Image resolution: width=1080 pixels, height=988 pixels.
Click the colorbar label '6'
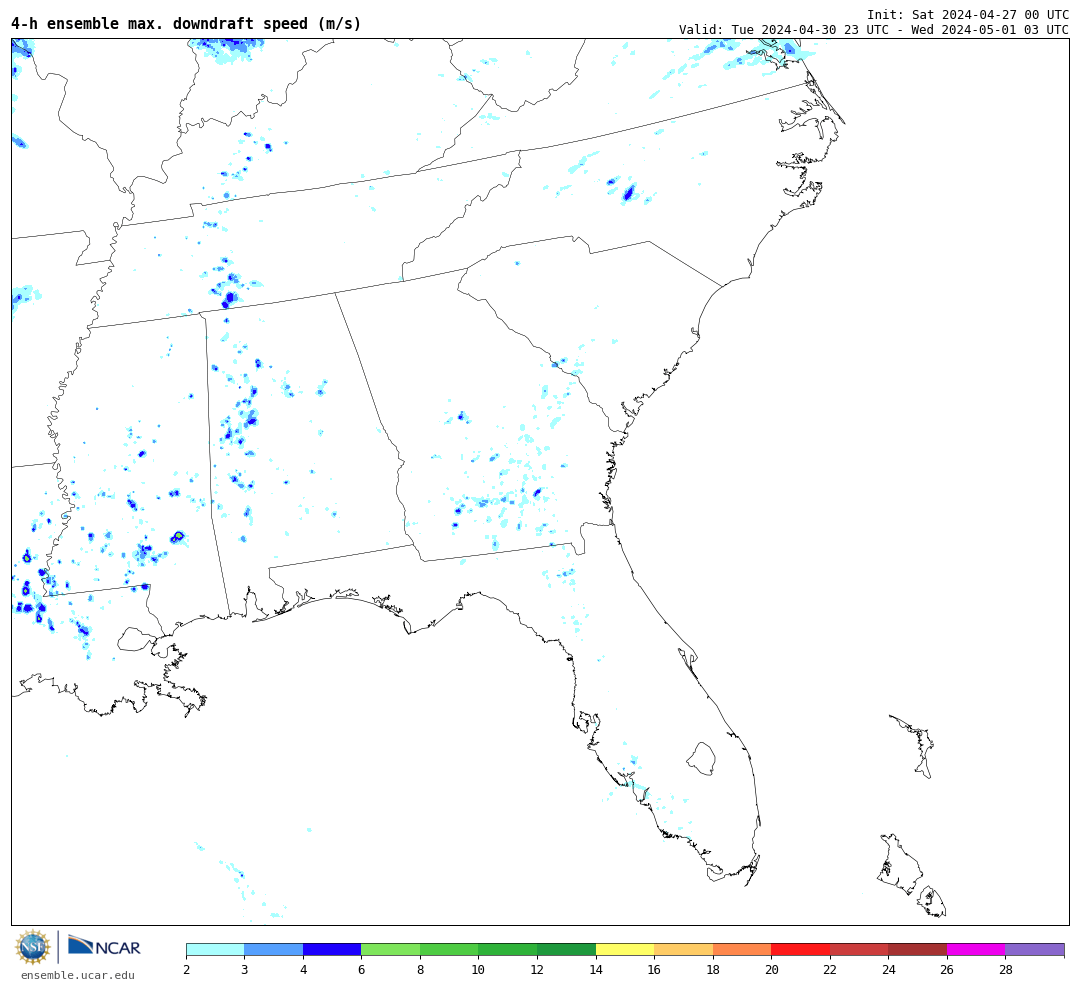pos(362,969)
